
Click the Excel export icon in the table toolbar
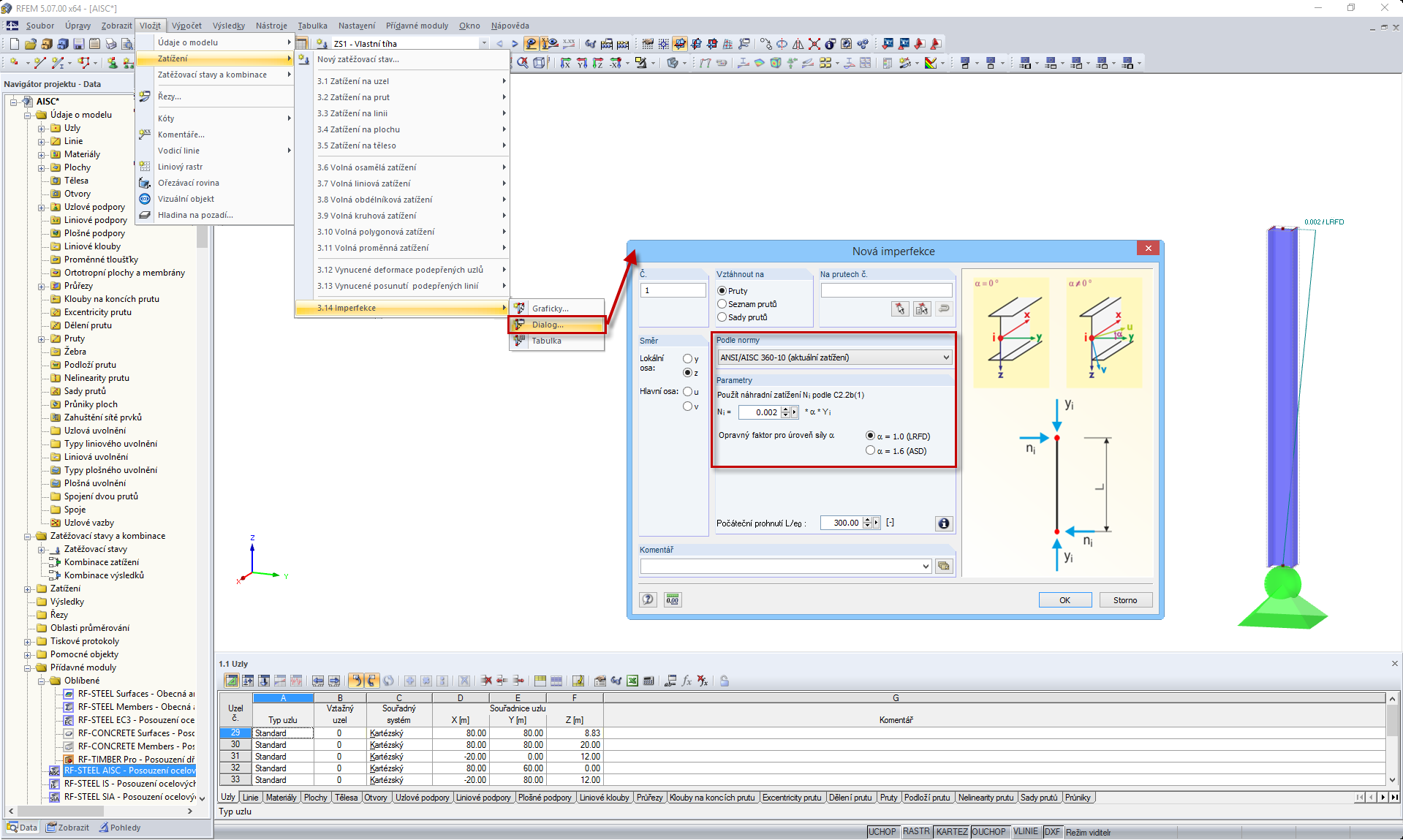632,681
